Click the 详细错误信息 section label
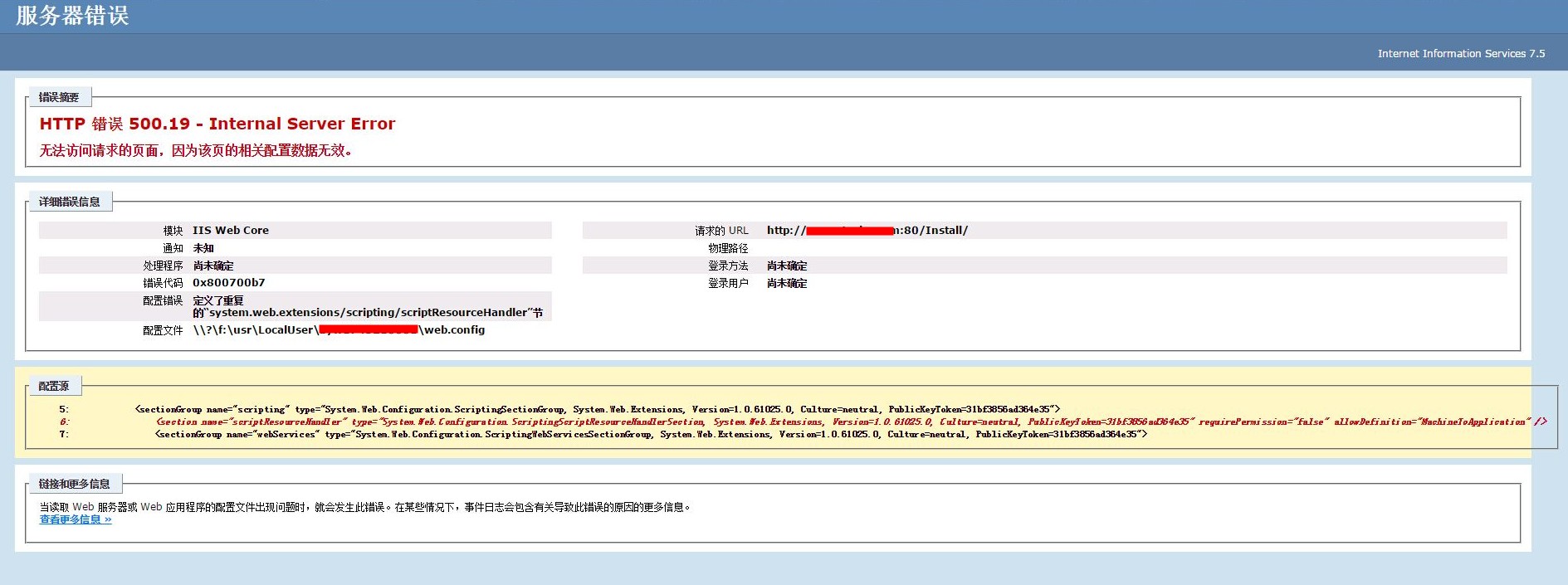1568x585 pixels. 69,202
